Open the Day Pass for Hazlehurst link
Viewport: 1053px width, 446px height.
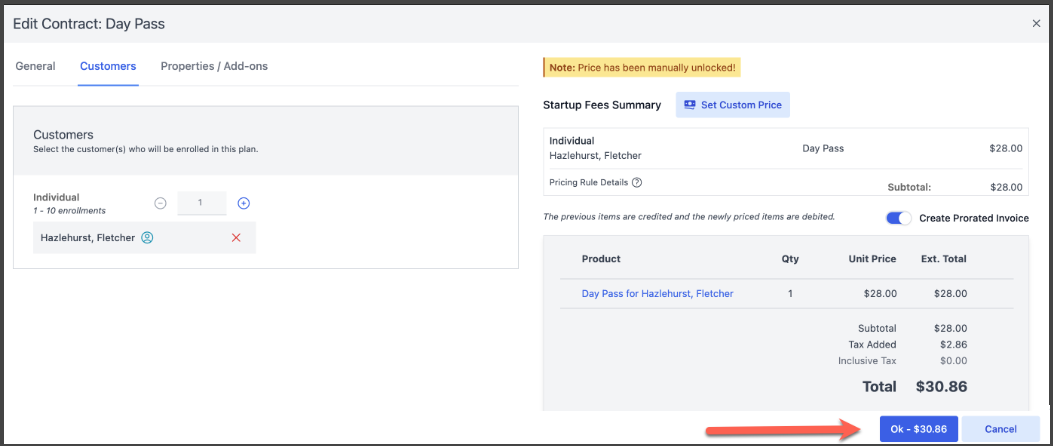[x=657, y=294]
